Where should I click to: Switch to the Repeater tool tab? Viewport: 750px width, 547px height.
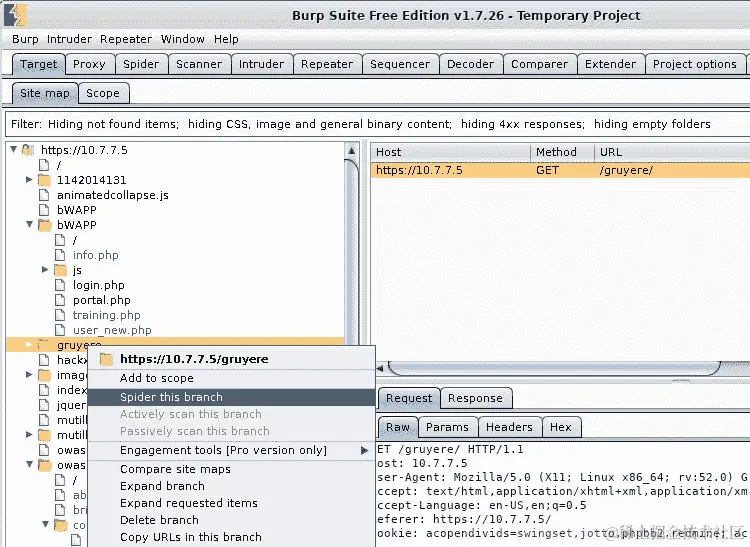coord(327,64)
